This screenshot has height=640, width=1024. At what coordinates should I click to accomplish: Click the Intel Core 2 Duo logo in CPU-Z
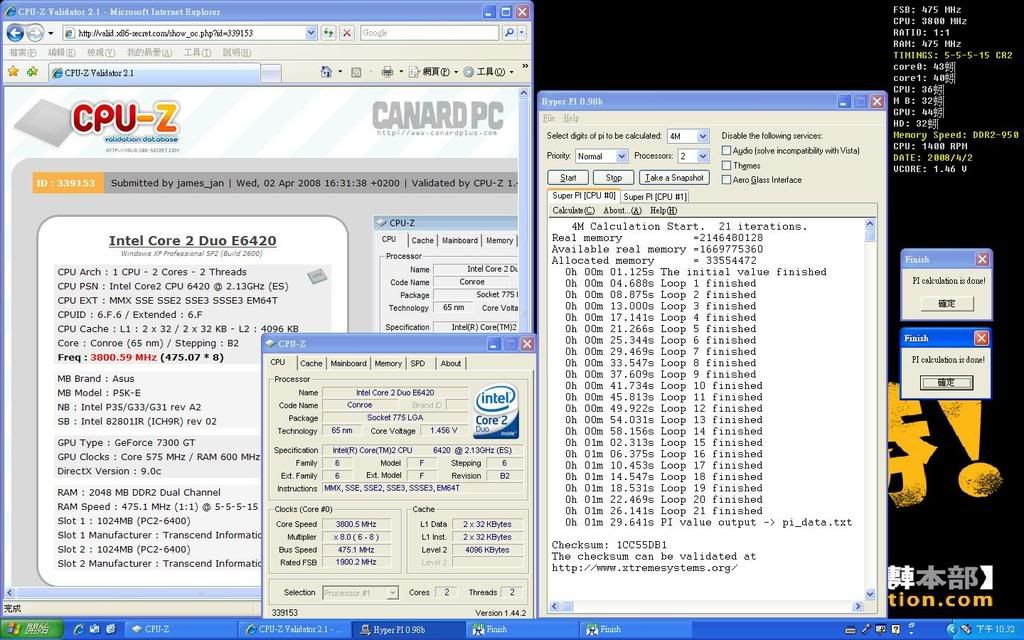pyautogui.click(x=496, y=410)
